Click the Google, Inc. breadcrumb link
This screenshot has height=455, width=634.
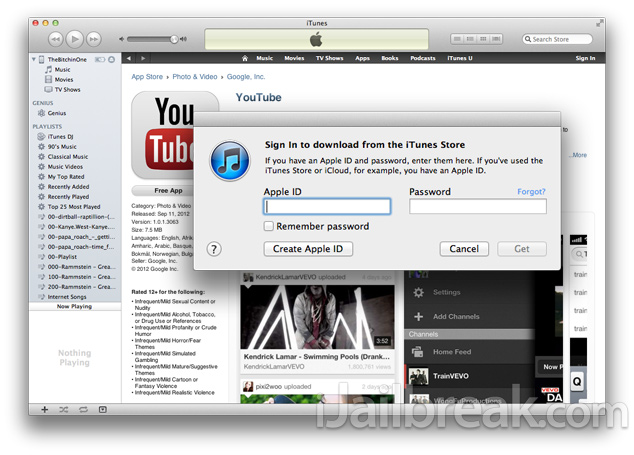pos(246,77)
